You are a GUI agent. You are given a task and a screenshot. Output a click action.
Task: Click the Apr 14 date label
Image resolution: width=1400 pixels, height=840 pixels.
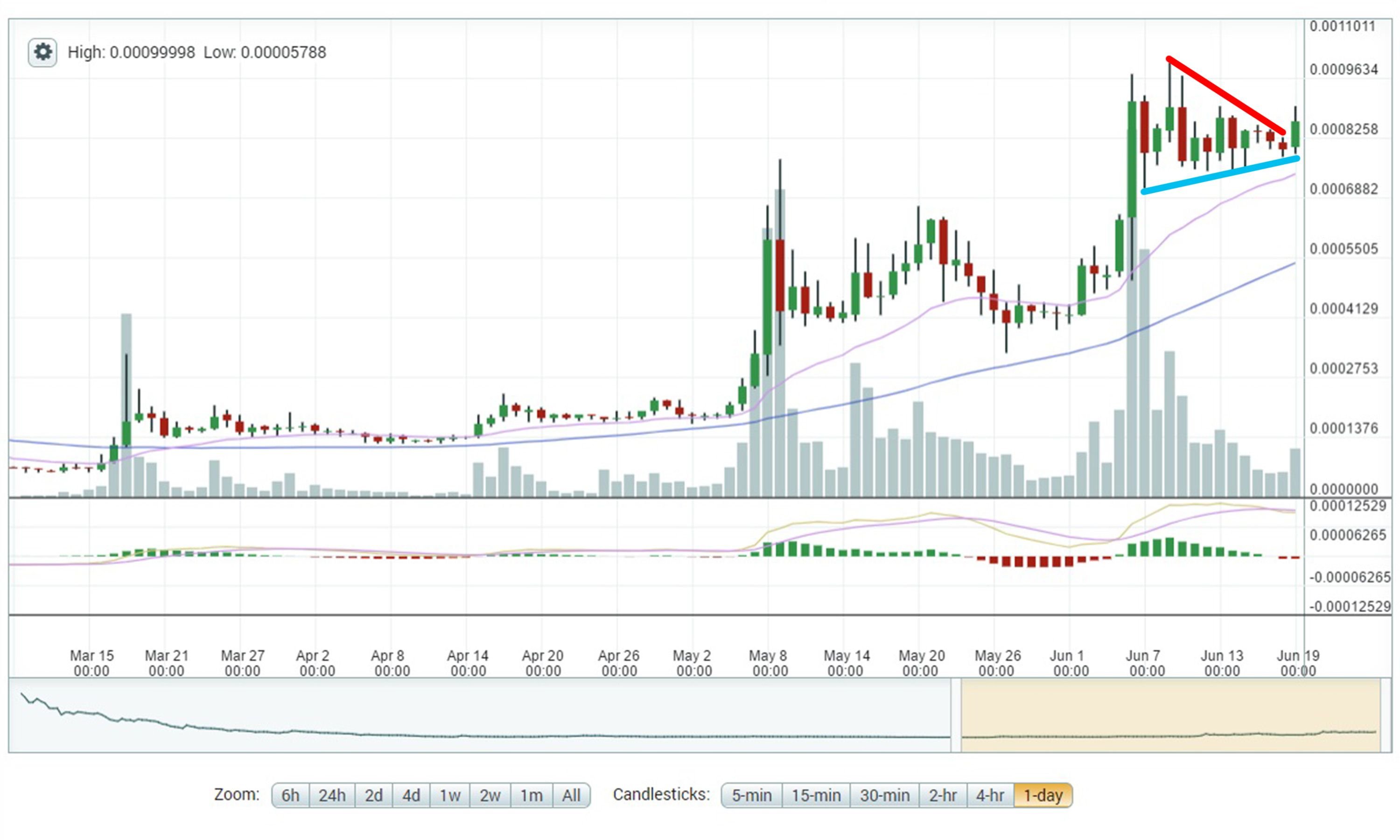[468, 664]
